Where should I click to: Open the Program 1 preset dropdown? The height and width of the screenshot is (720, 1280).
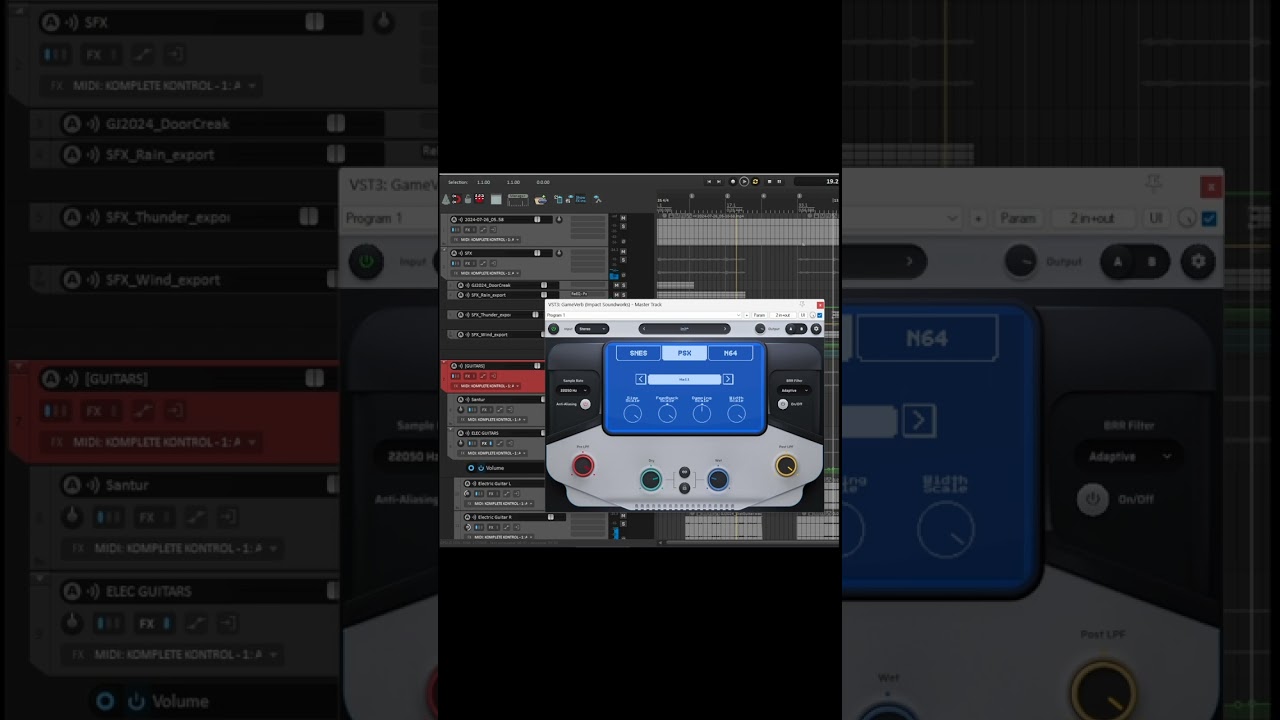(x=644, y=315)
